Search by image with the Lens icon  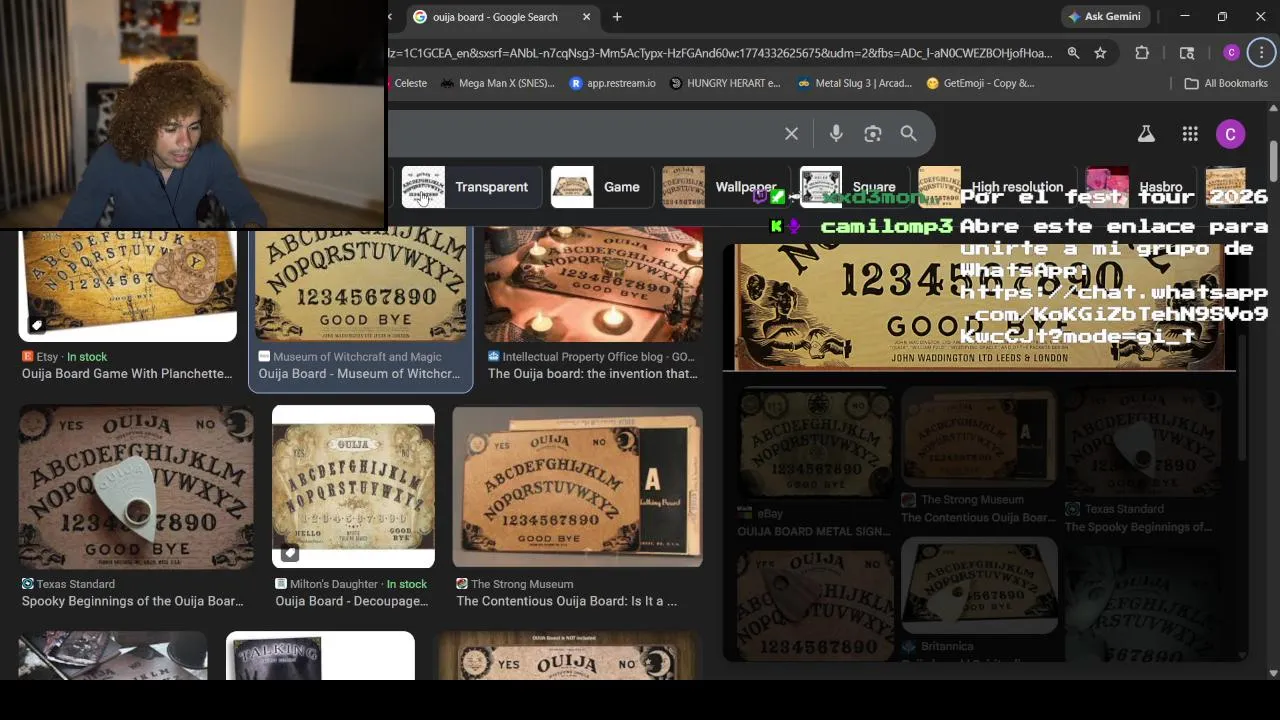[872, 134]
